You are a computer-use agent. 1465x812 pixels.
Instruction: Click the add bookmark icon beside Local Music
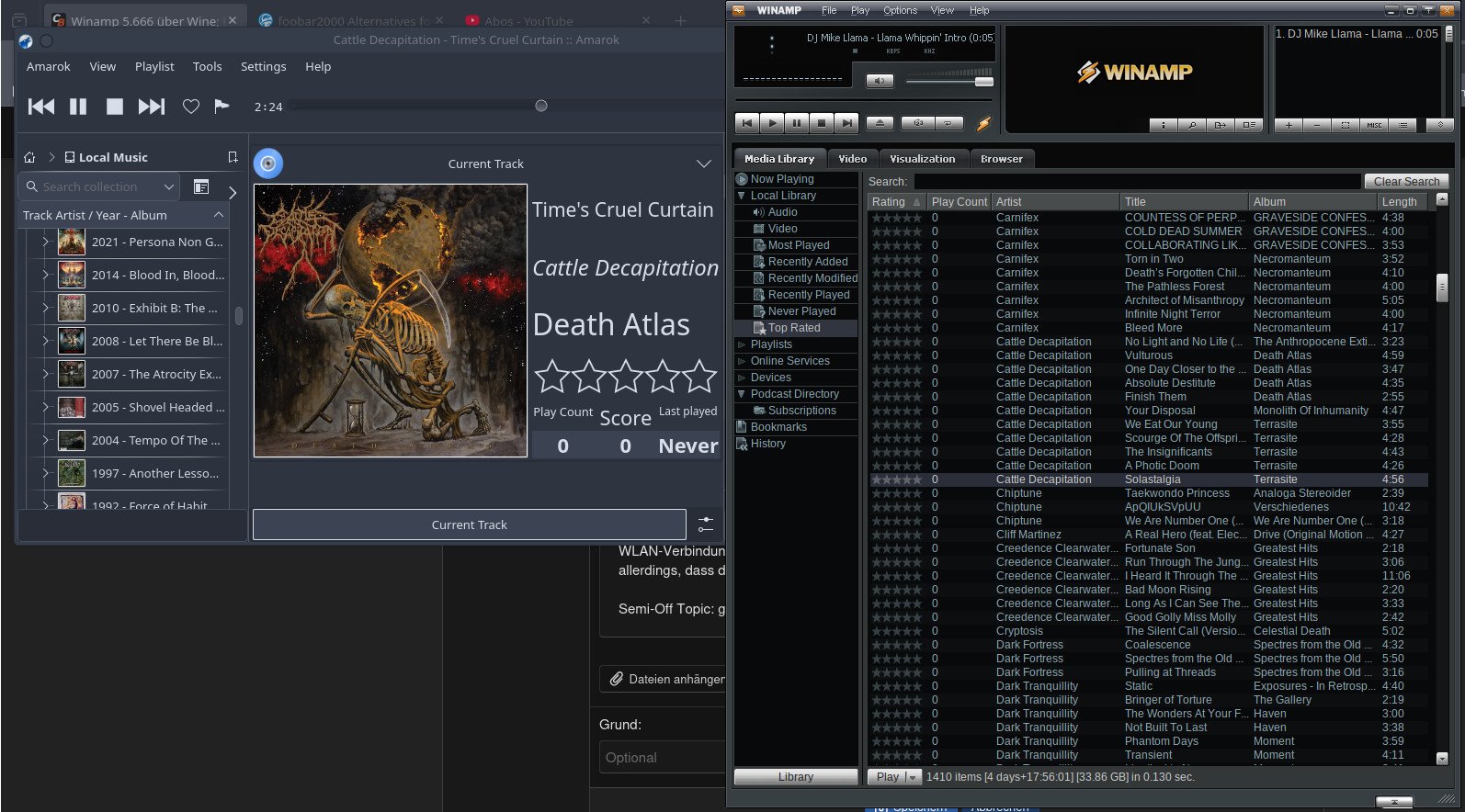(x=233, y=157)
